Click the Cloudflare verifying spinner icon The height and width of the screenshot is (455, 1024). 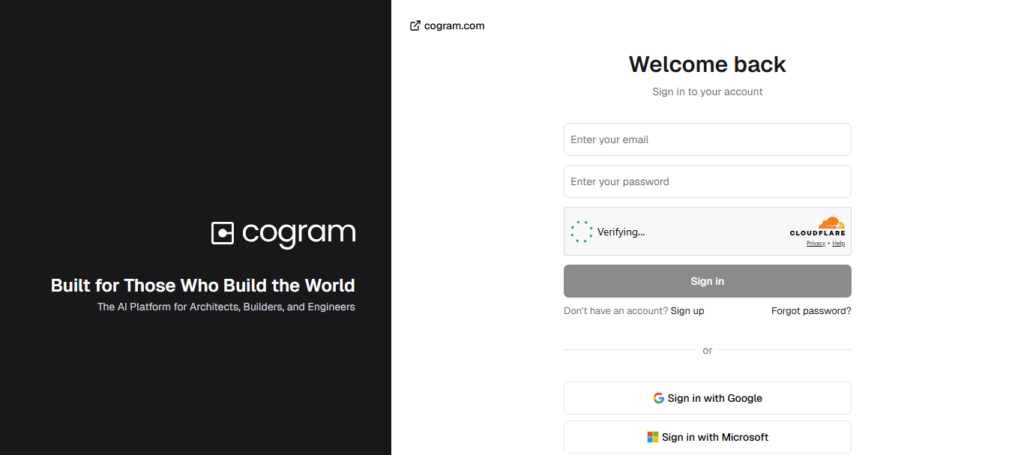pos(581,232)
